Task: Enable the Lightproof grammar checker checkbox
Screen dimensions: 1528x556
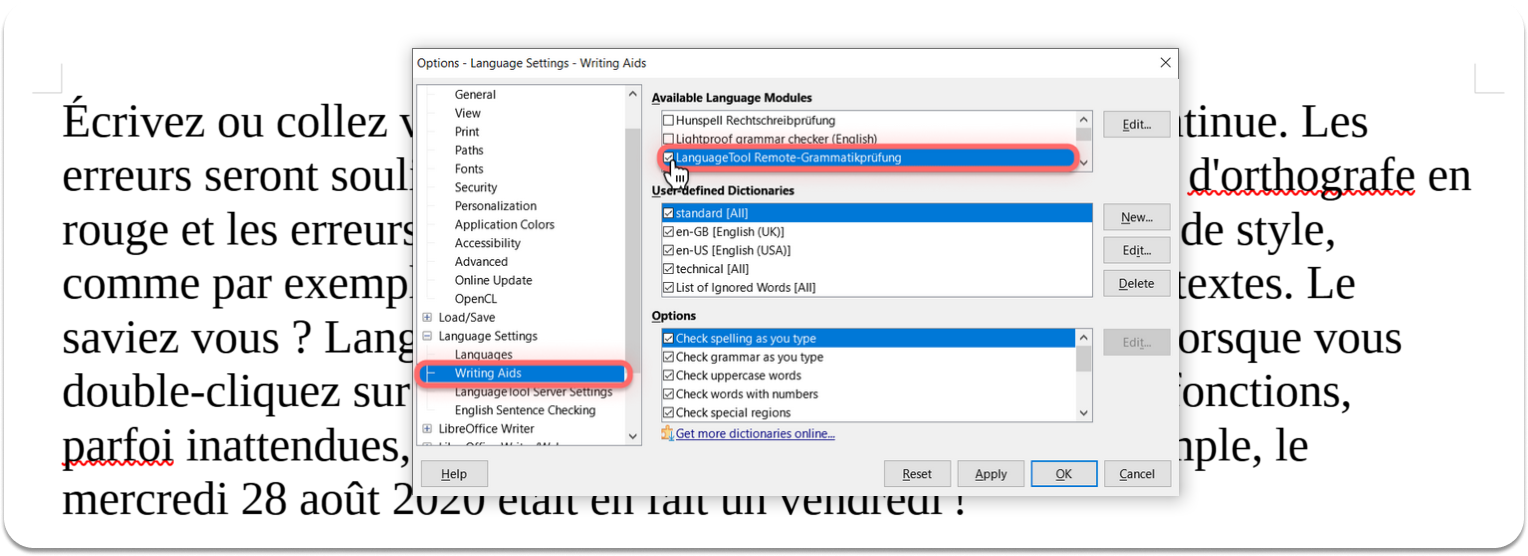Action: pyautogui.click(x=668, y=139)
